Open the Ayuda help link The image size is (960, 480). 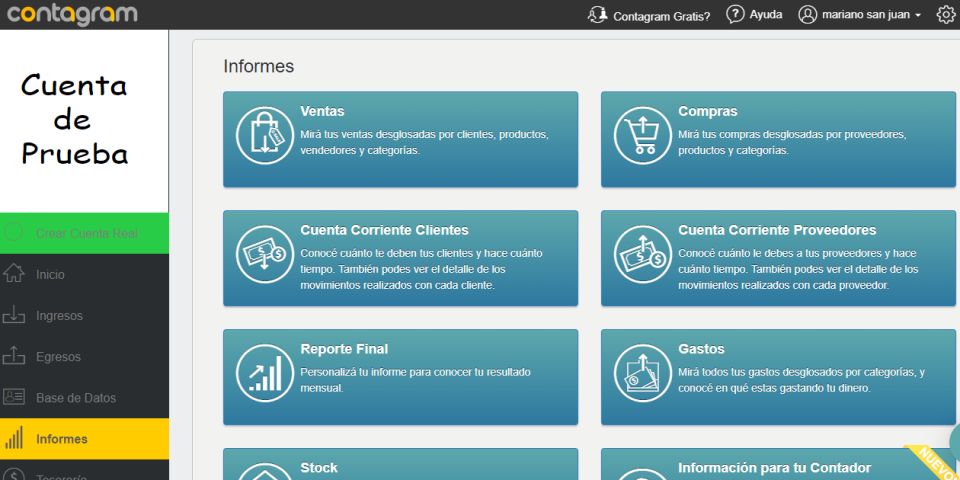[766, 15]
